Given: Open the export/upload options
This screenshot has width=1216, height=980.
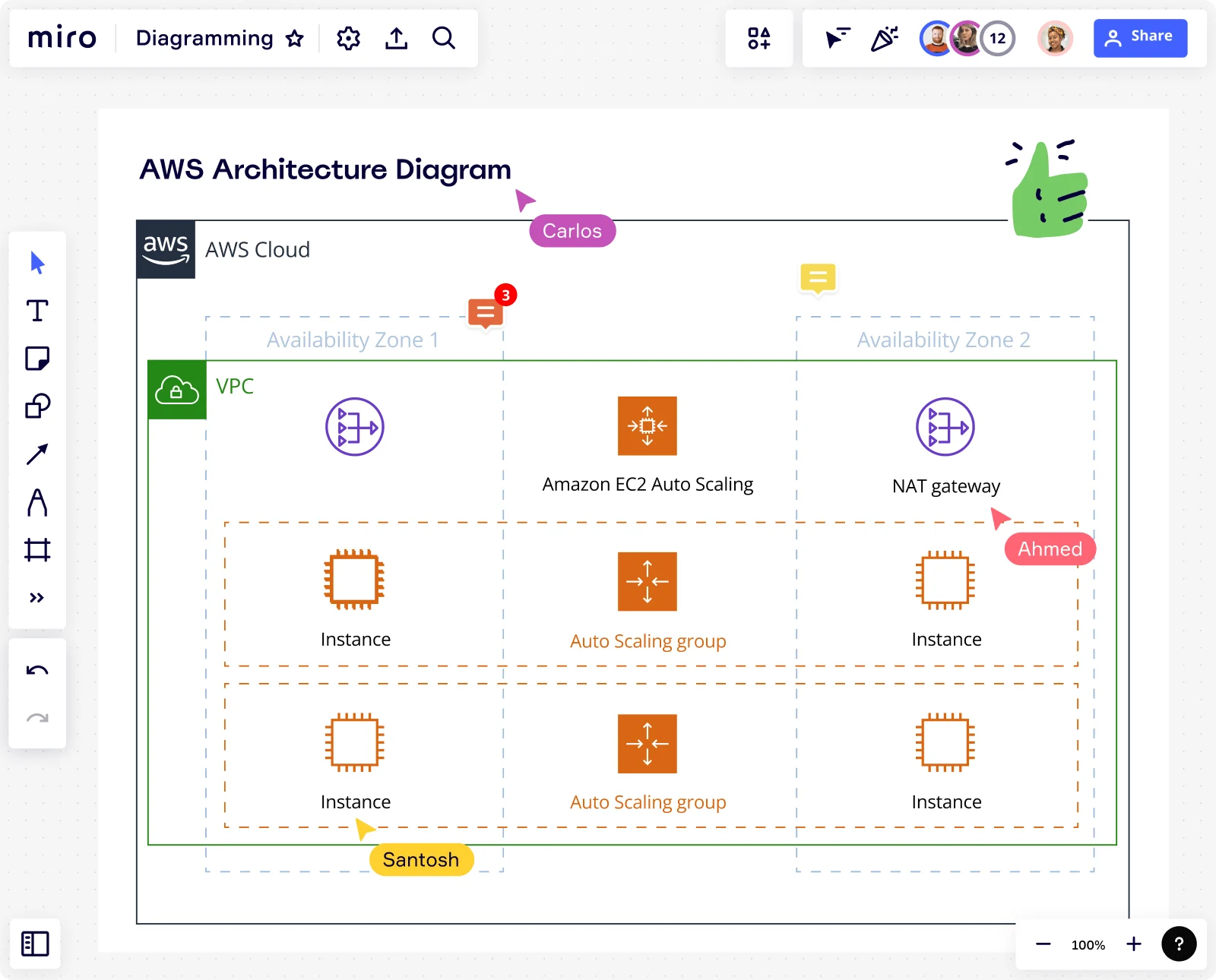Looking at the screenshot, I should [396, 38].
